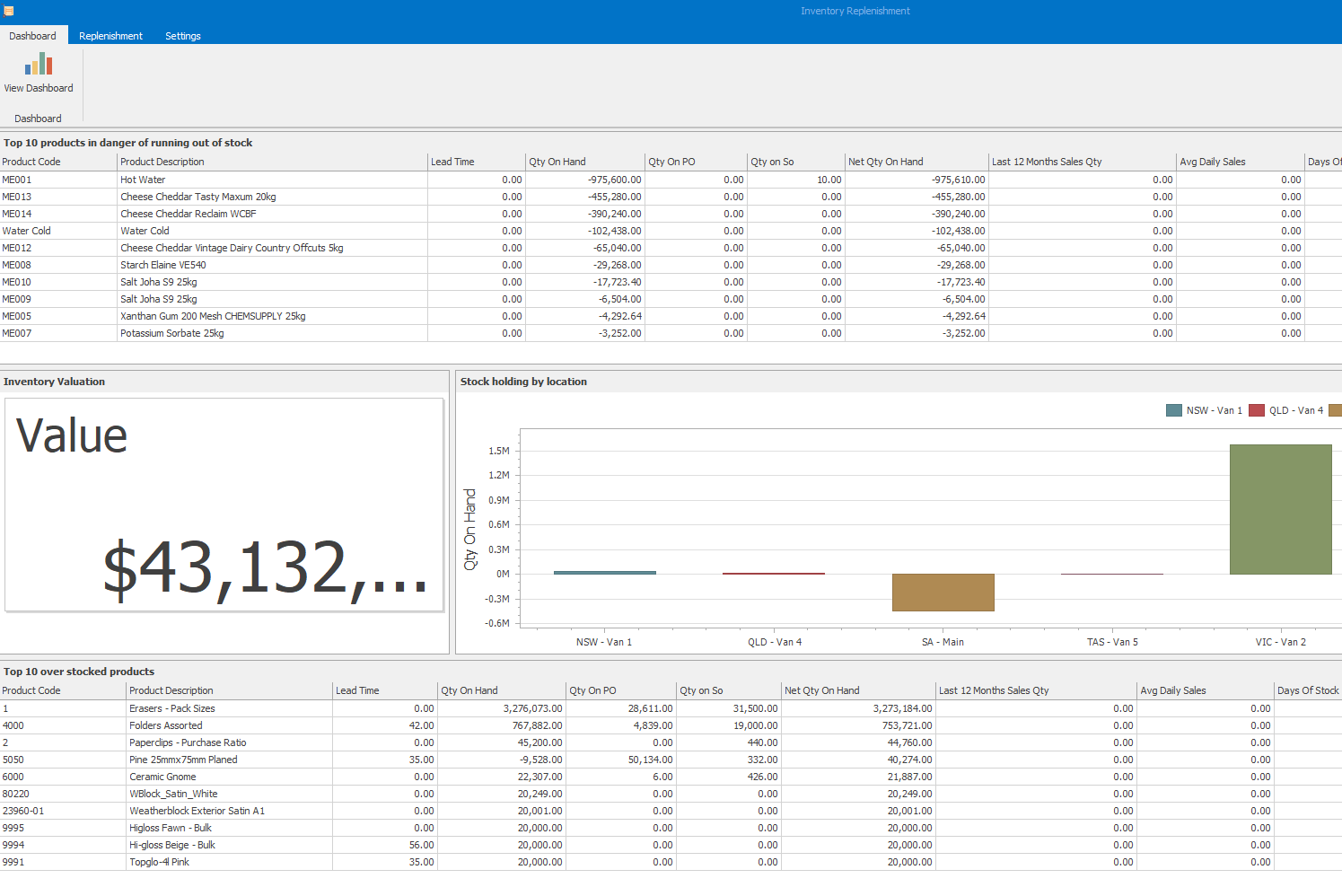Viewport: 1342px width, 896px height.
Task: Switch to the Replenishment tab
Action: click(x=110, y=36)
